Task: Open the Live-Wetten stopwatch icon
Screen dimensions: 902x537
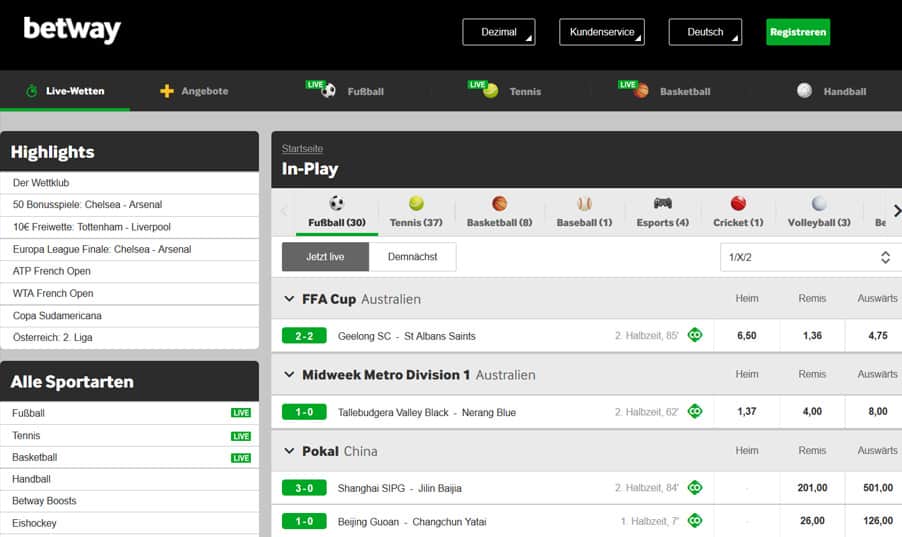Action: pos(32,90)
